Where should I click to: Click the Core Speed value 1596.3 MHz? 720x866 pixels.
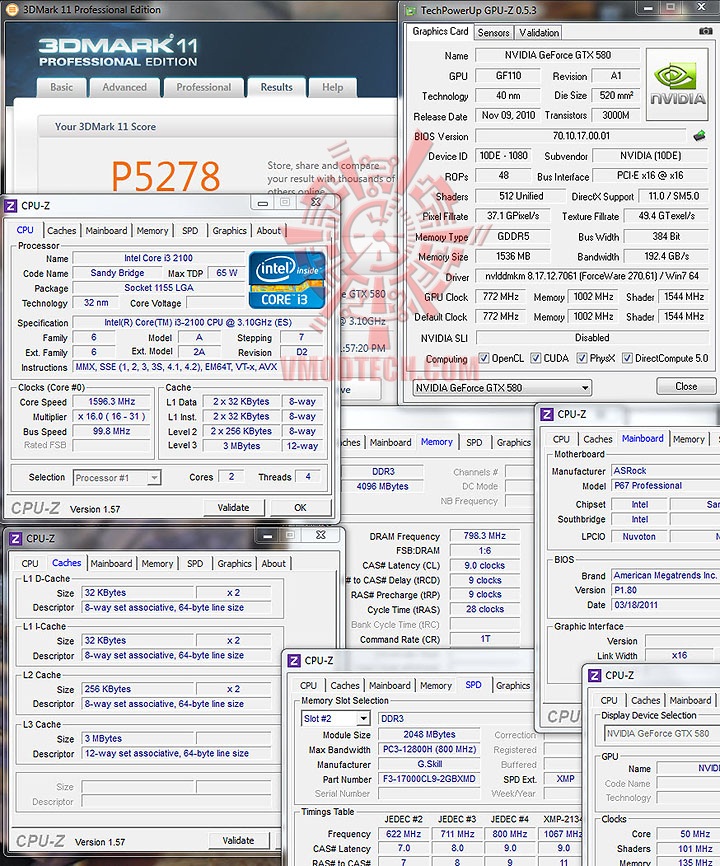click(112, 402)
